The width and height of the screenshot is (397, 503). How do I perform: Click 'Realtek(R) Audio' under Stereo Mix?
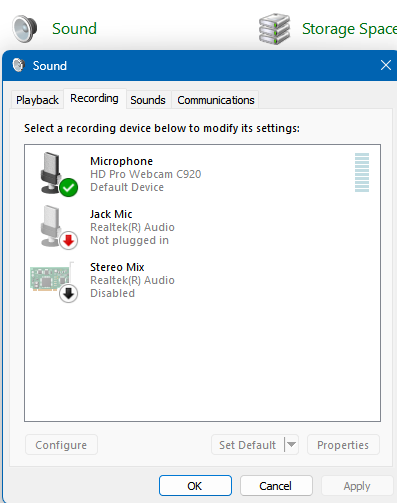click(132, 280)
